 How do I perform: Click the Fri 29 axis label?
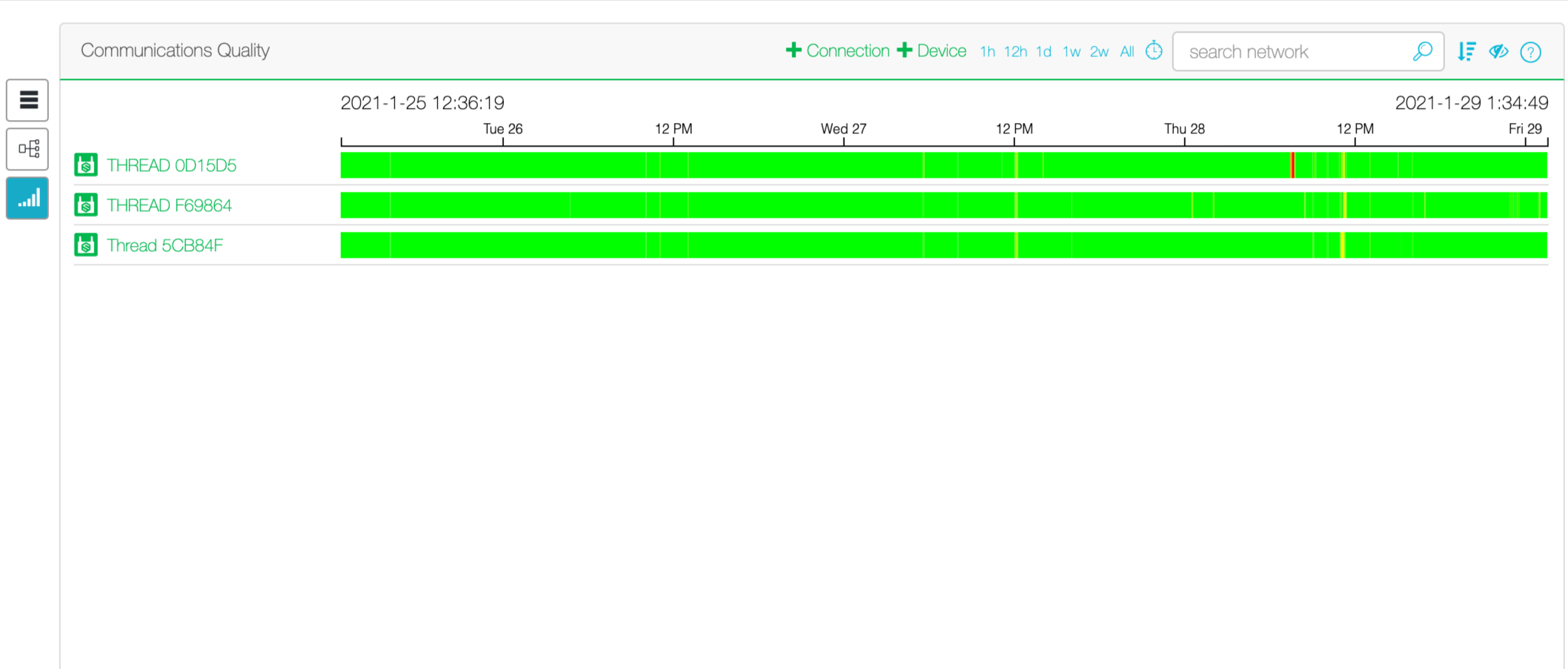(1525, 129)
